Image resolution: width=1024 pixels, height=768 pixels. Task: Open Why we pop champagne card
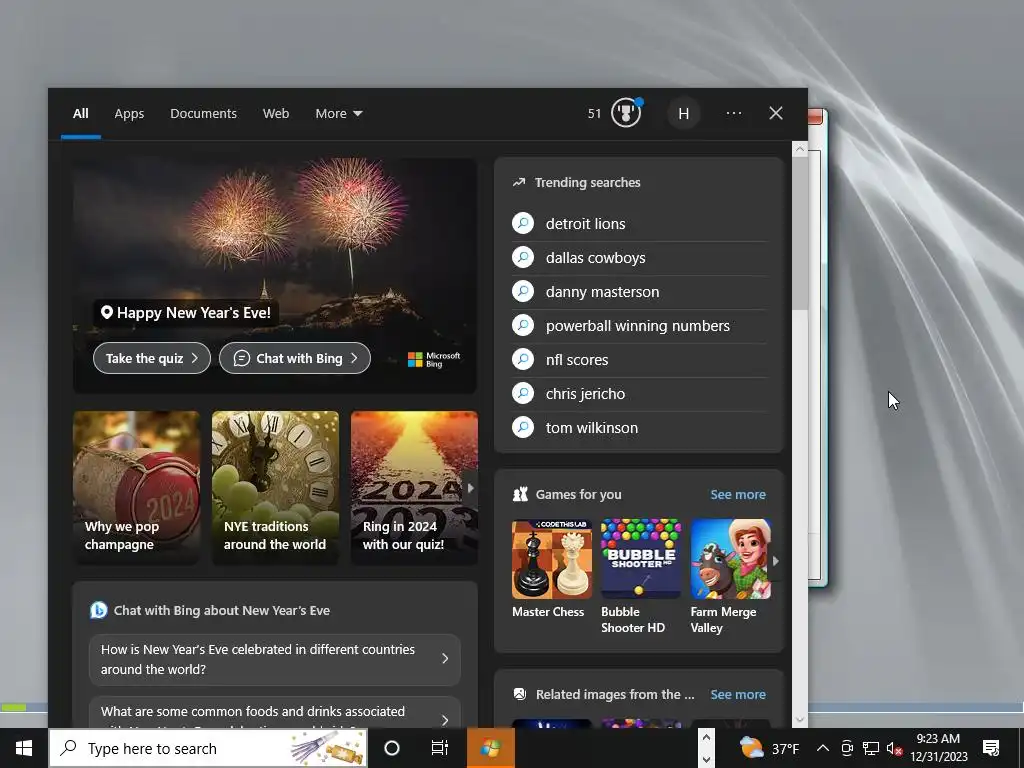point(136,487)
